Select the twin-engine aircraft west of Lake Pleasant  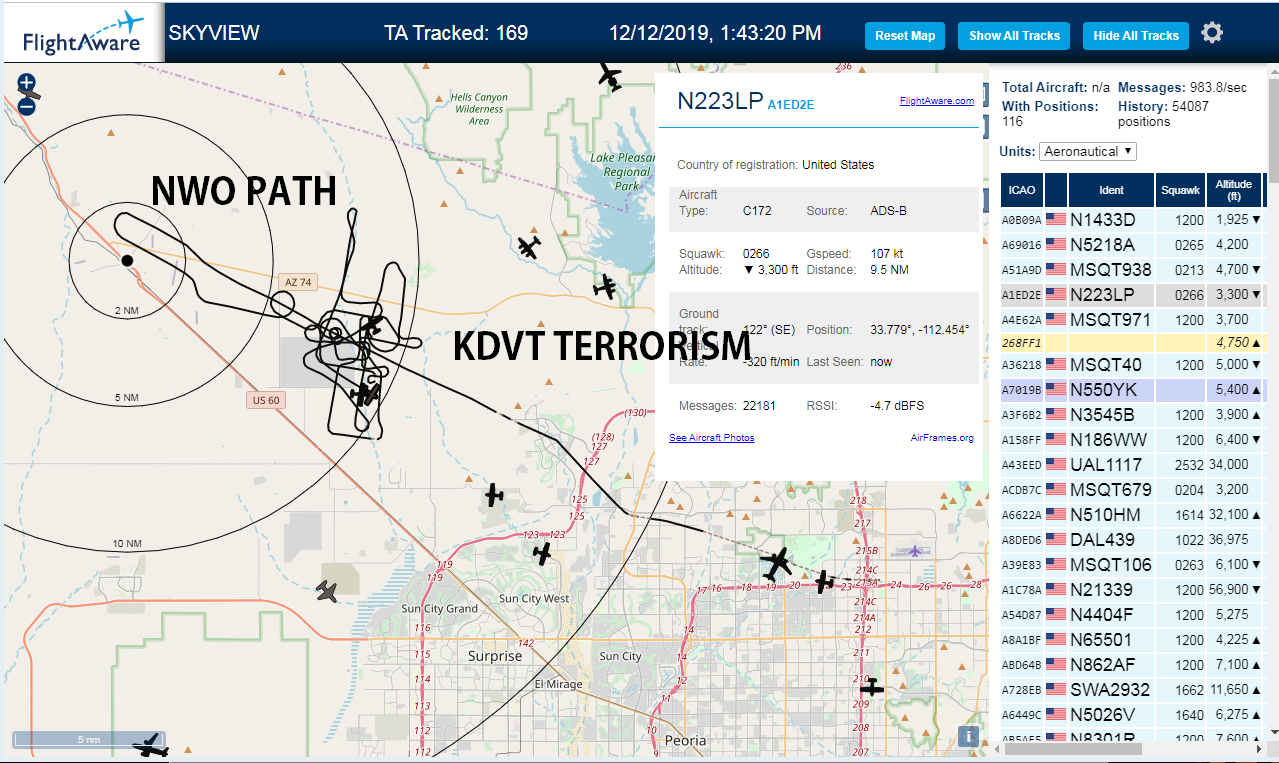(530, 246)
